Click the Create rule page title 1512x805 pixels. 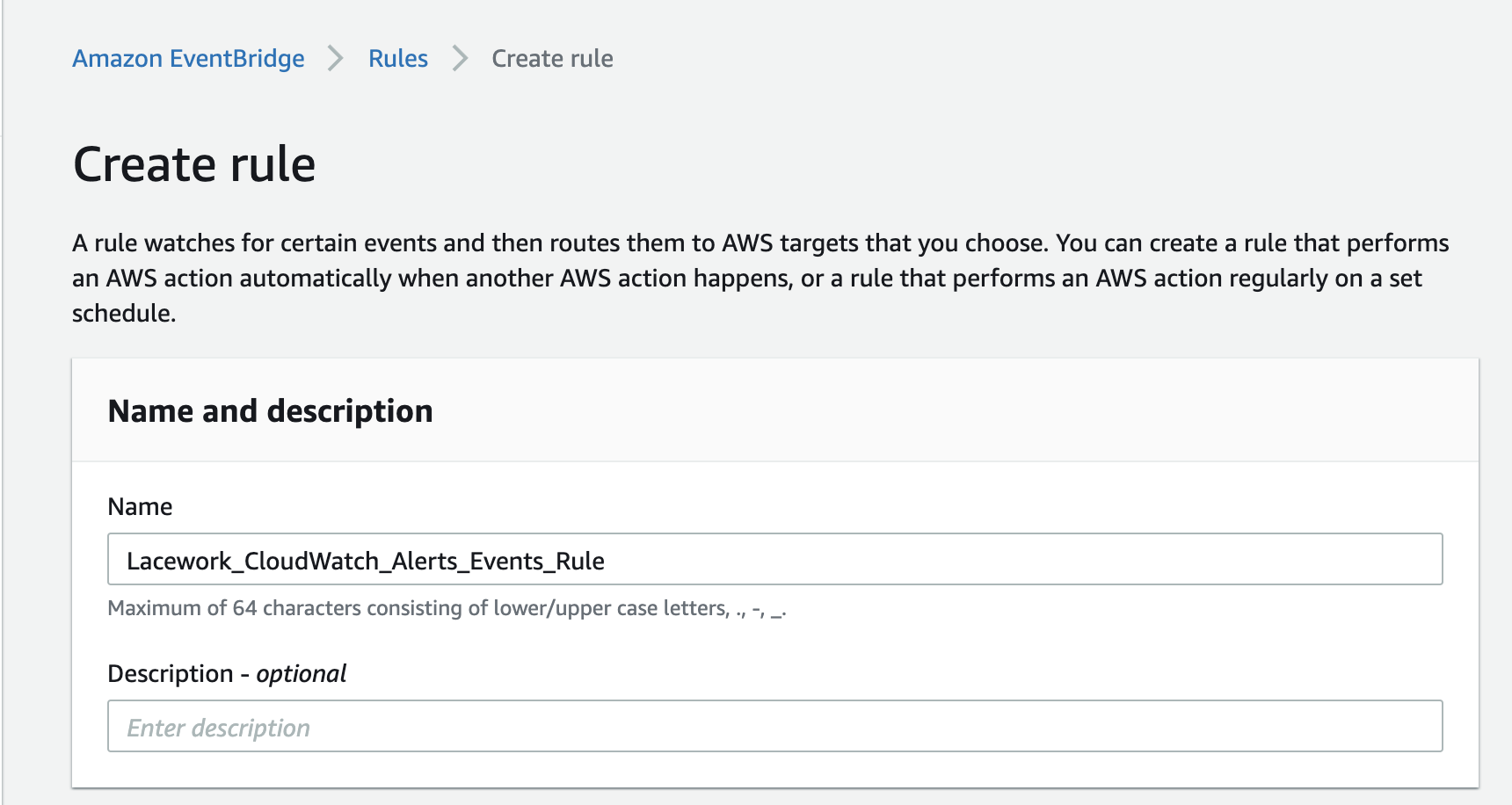pyautogui.click(x=194, y=163)
